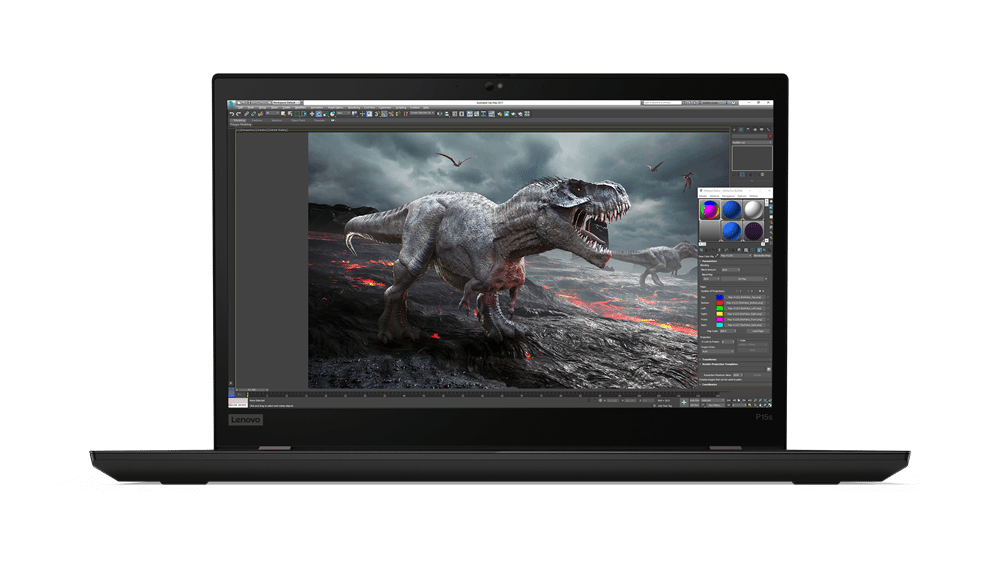Screen dimensions: 1000x562
Task: Open the Project Onto dropdown
Action: click(718, 351)
